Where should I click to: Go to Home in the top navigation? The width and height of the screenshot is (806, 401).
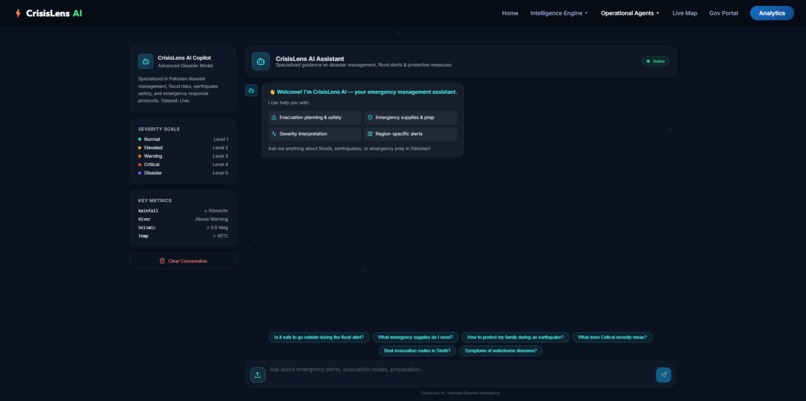pos(510,13)
